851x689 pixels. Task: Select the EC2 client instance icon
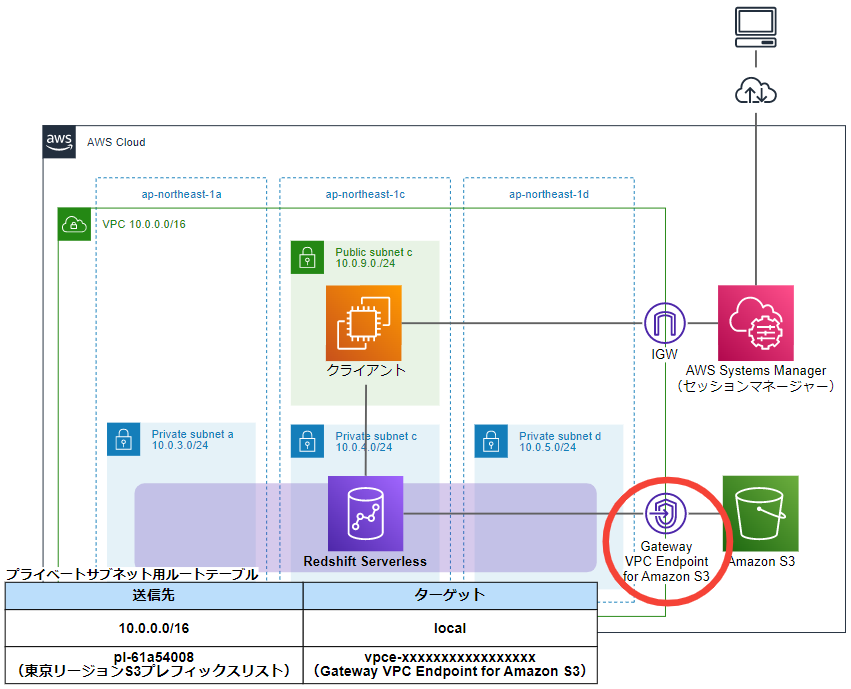(x=364, y=323)
